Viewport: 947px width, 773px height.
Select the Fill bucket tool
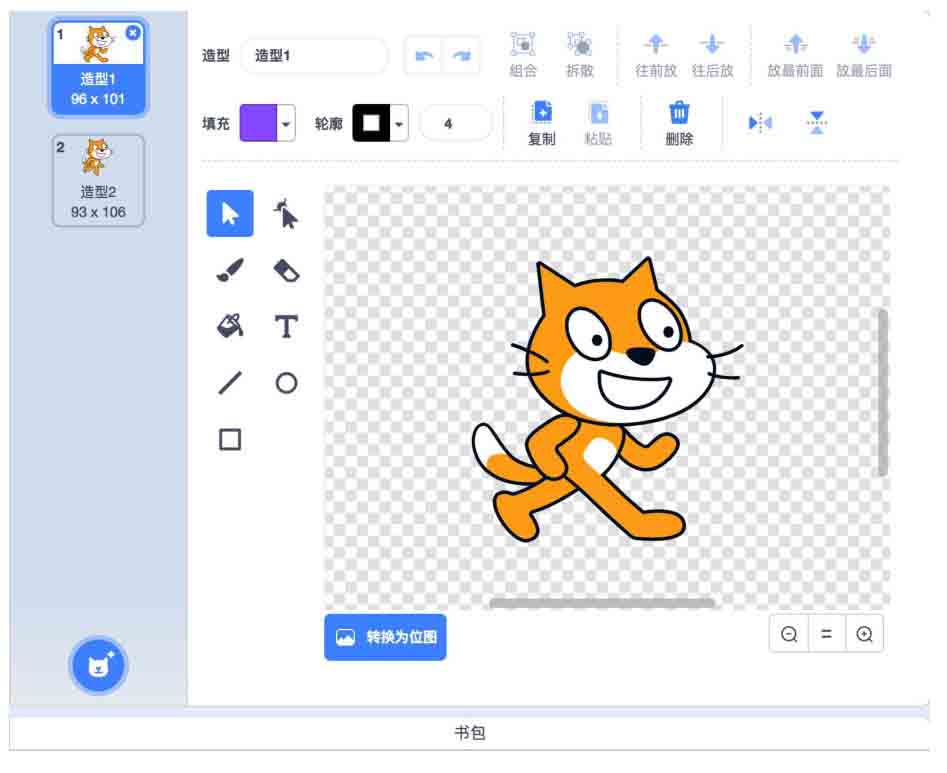point(230,326)
